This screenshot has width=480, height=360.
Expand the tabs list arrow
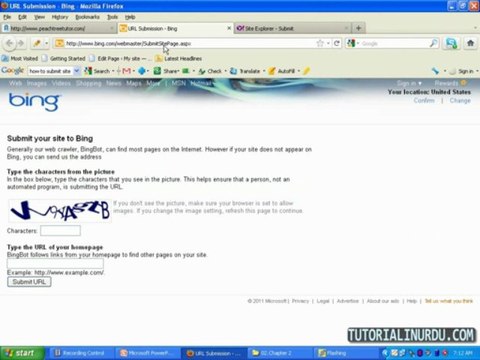point(475,28)
